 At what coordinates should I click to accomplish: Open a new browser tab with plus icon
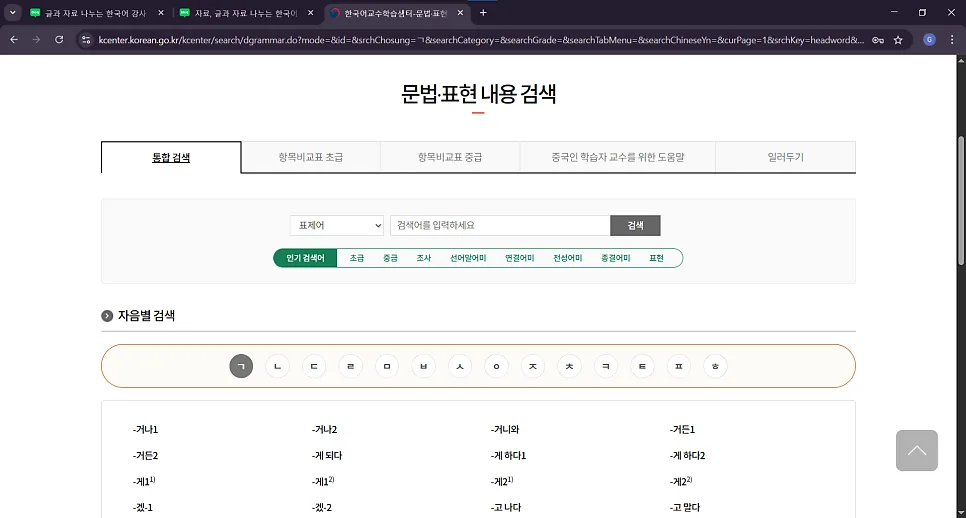tap(483, 12)
